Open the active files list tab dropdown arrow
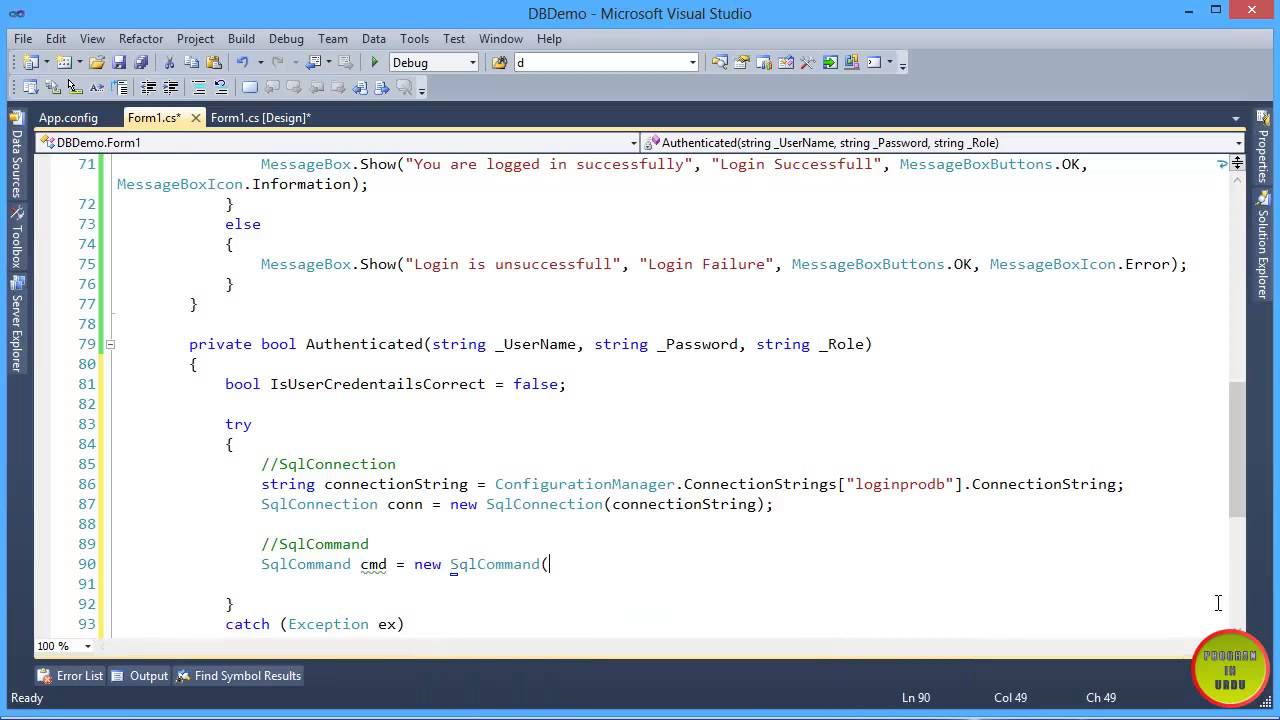Viewport: 1280px width, 720px height. pyautogui.click(x=1236, y=118)
